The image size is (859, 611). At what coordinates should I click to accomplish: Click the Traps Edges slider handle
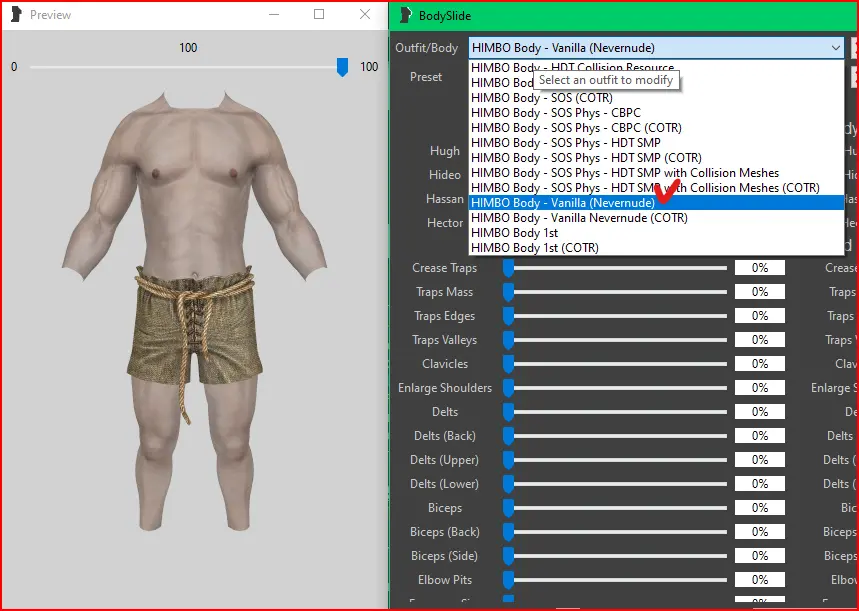pos(508,316)
